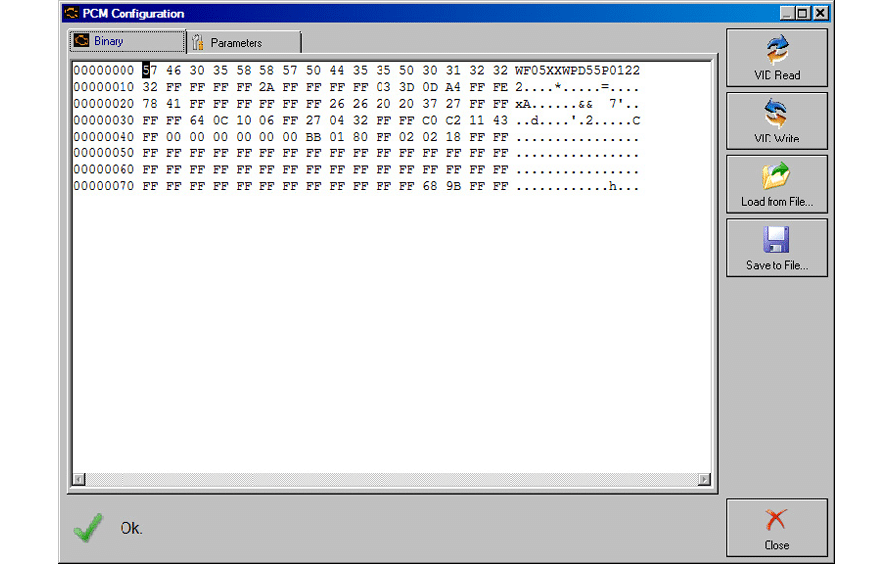
Task: Click the offset label 00000040
Action: coord(104,137)
